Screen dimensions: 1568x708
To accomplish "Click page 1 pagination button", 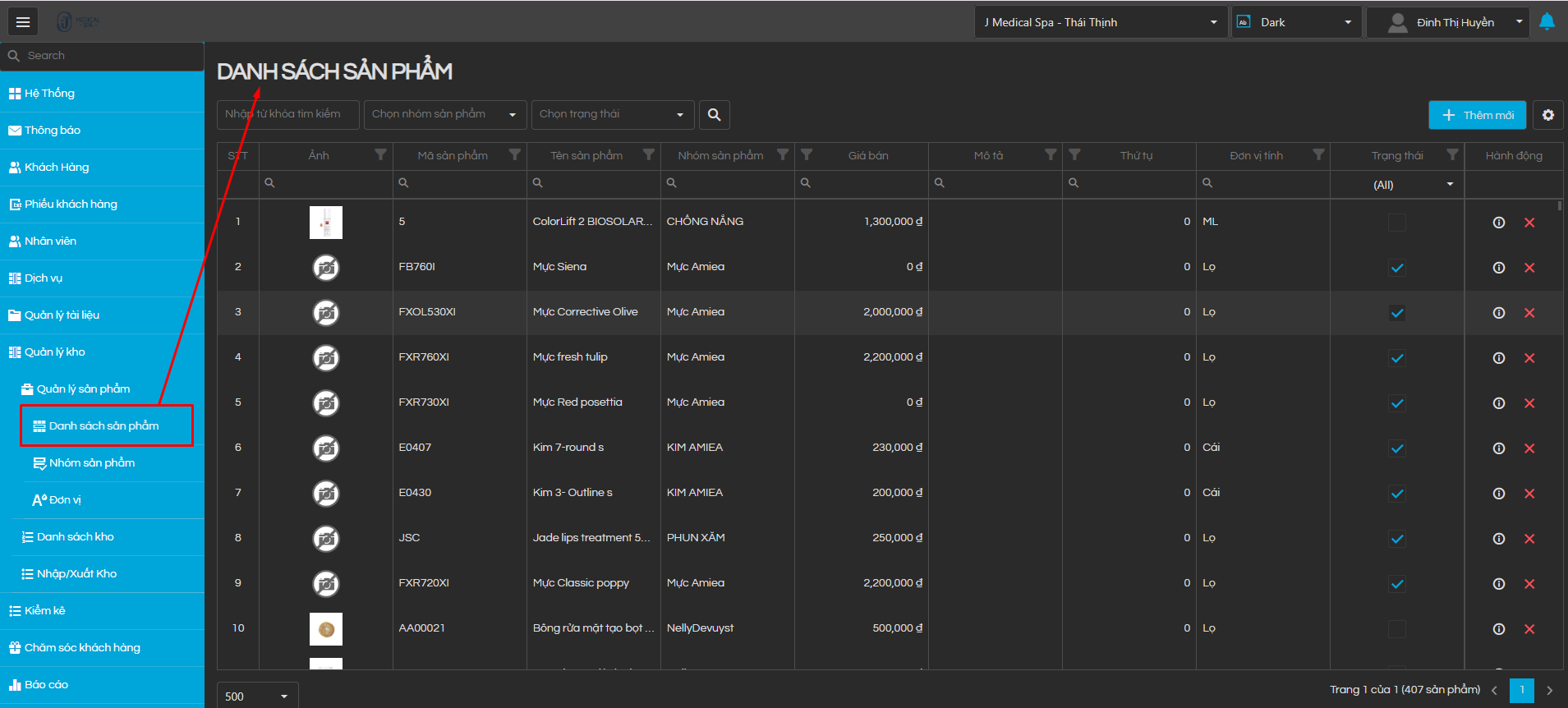I will pos(1521,691).
